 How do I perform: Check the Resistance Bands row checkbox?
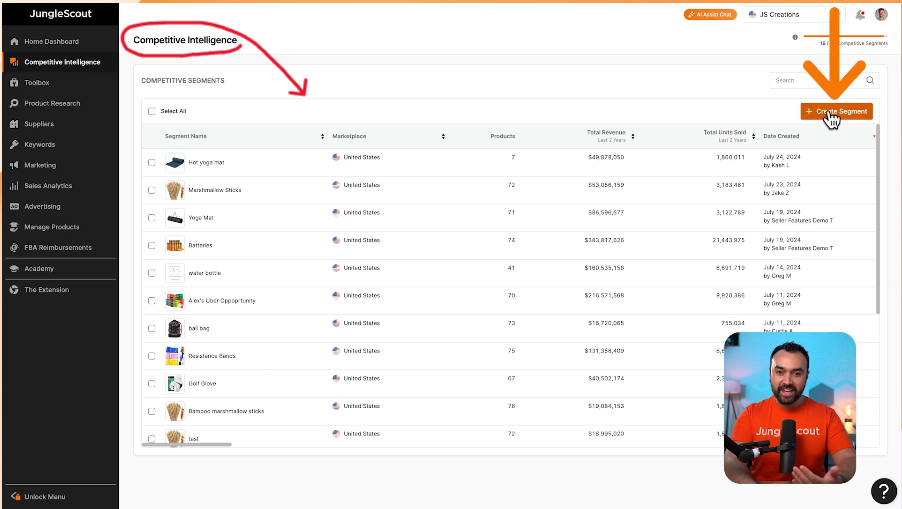[x=152, y=356]
